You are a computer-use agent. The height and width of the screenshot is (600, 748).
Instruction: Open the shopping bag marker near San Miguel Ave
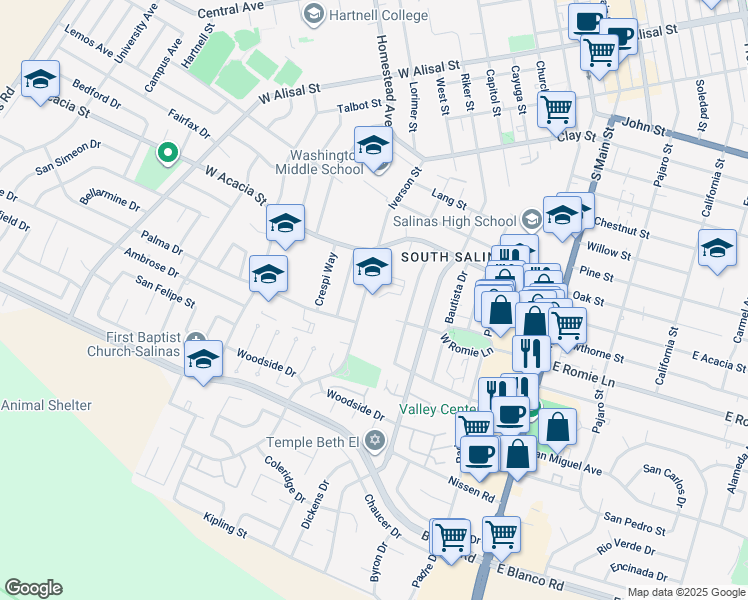(x=559, y=426)
